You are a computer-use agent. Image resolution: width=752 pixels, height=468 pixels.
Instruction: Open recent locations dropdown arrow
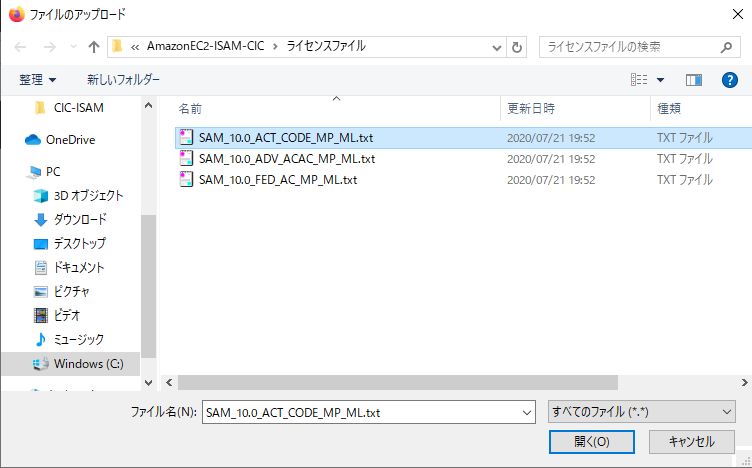click(73, 47)
